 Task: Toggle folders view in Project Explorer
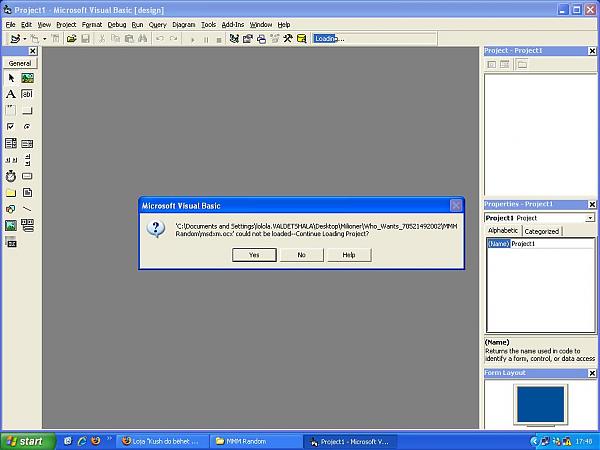click(522, 64)
